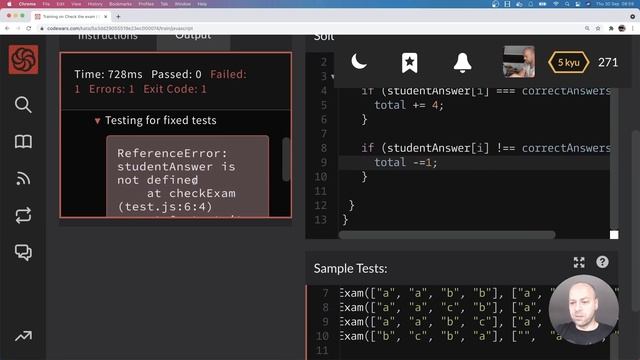640x360 pixels.
Task: Select the 'Training on Check the exam' tab
Action: pos(71,16)
